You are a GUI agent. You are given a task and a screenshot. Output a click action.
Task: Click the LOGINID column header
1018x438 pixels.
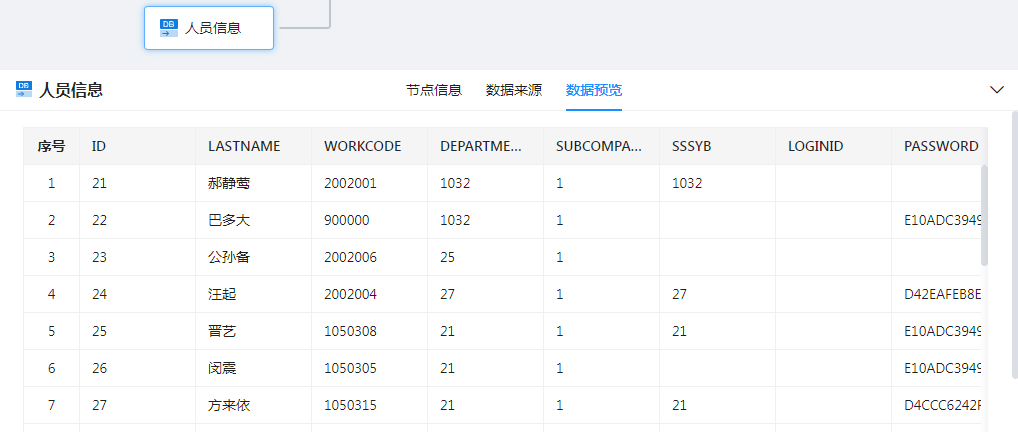tap(815, 146)
